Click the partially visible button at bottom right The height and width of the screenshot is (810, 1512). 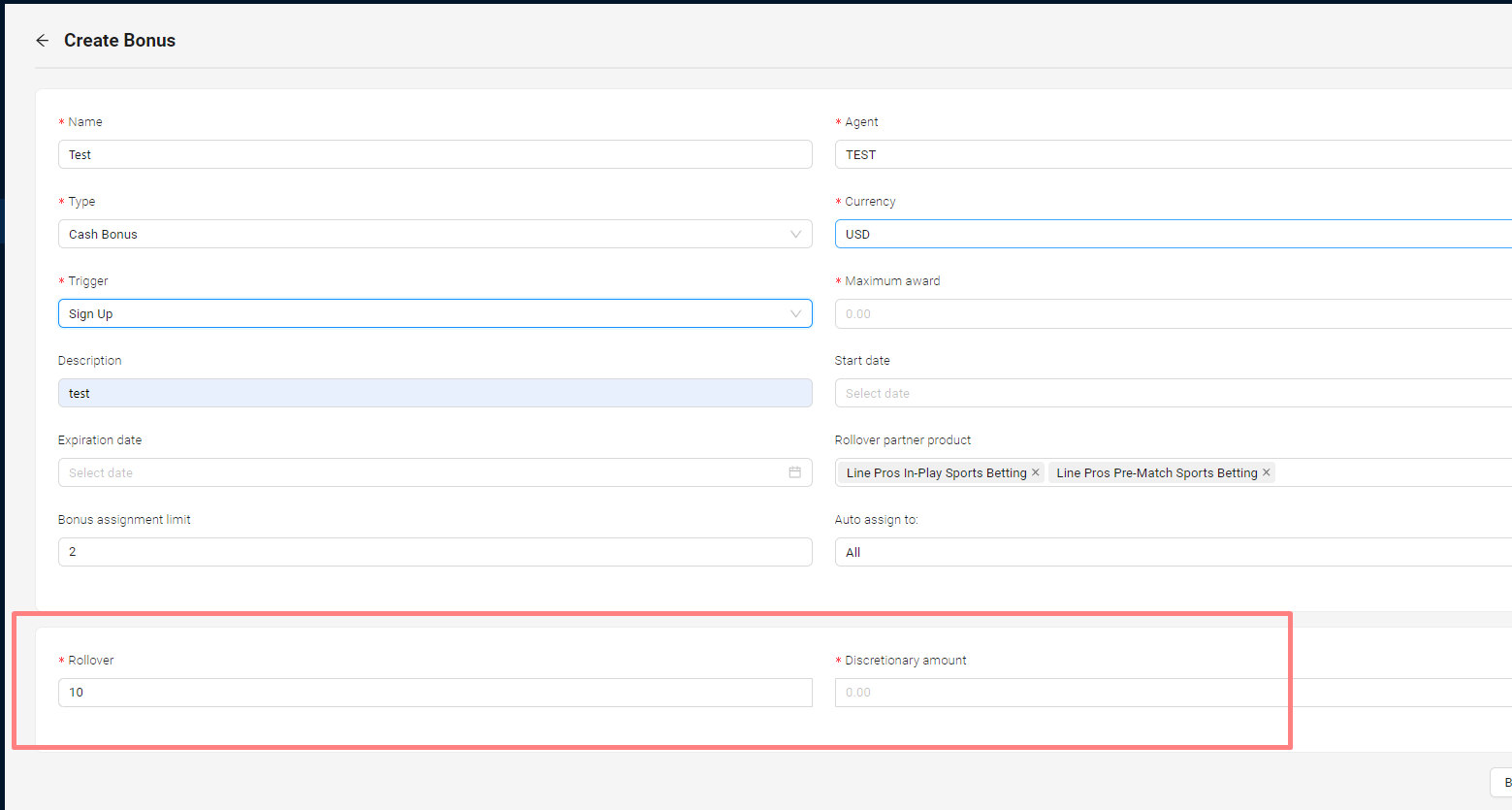pos(1501,782)
